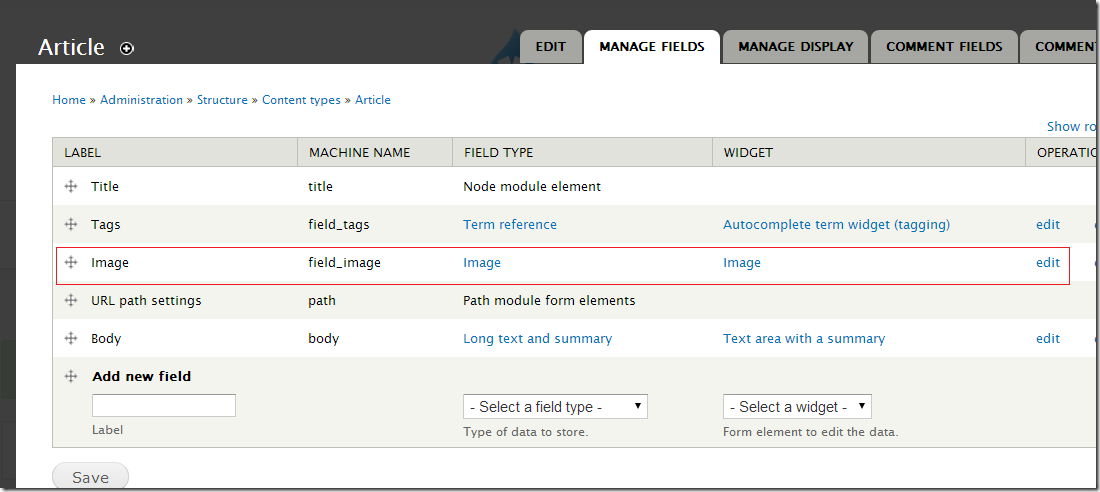Click Autocomplete term widget (tagging) link
The width and height of the screenshot is (1100, 492).
point(836,224)
